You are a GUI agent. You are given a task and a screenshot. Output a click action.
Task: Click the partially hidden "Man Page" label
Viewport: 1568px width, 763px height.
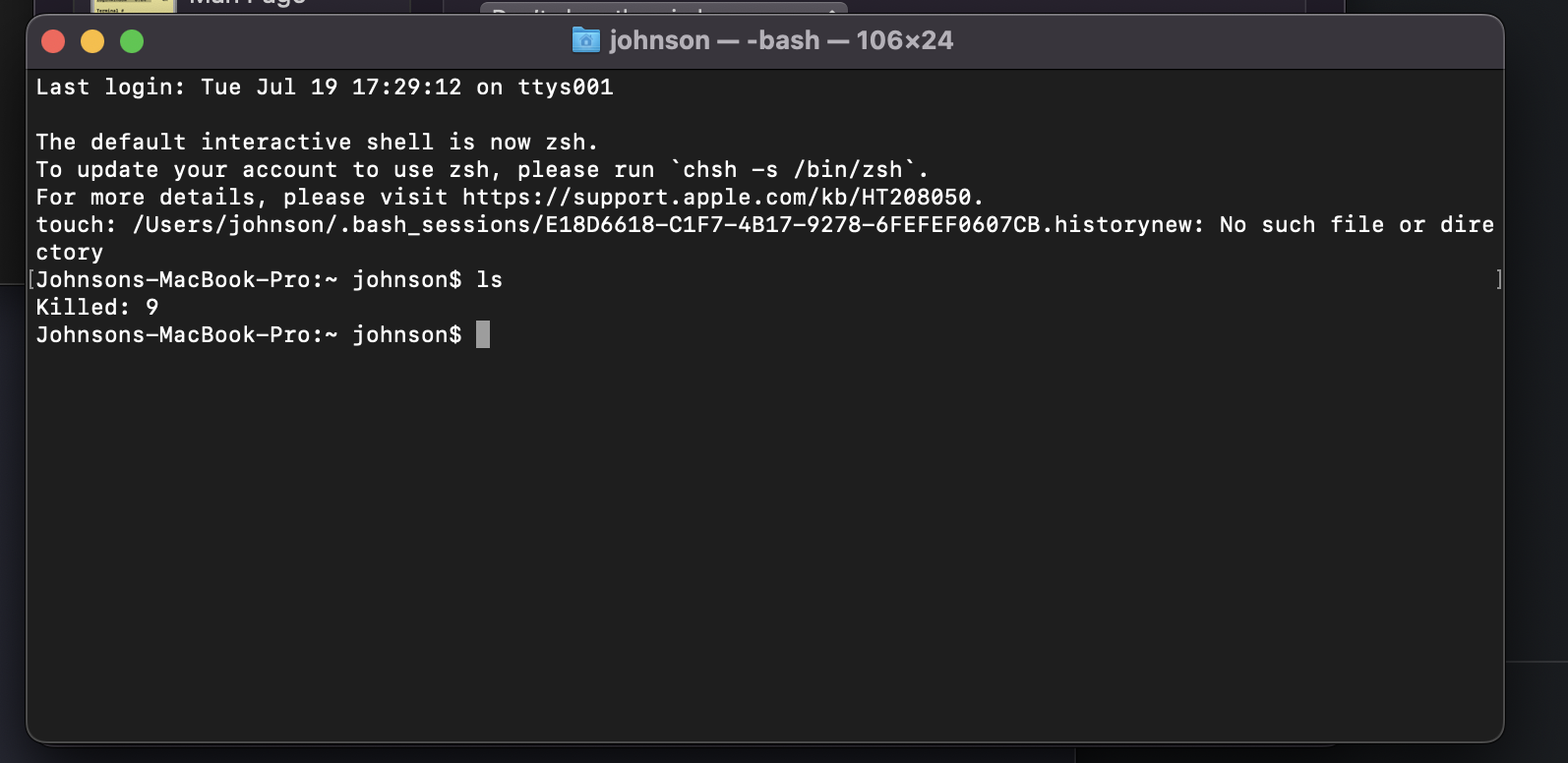[x=247, y=4]
